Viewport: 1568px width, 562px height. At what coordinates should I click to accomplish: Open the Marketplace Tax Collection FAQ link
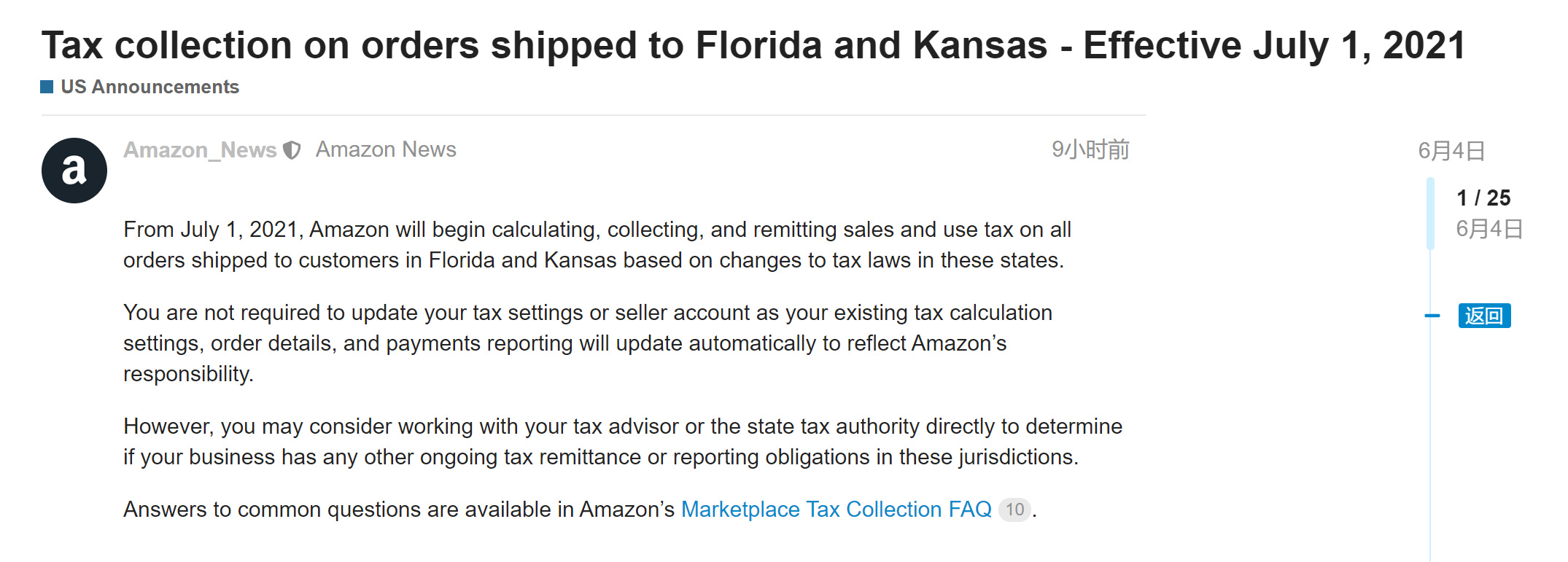836,510
